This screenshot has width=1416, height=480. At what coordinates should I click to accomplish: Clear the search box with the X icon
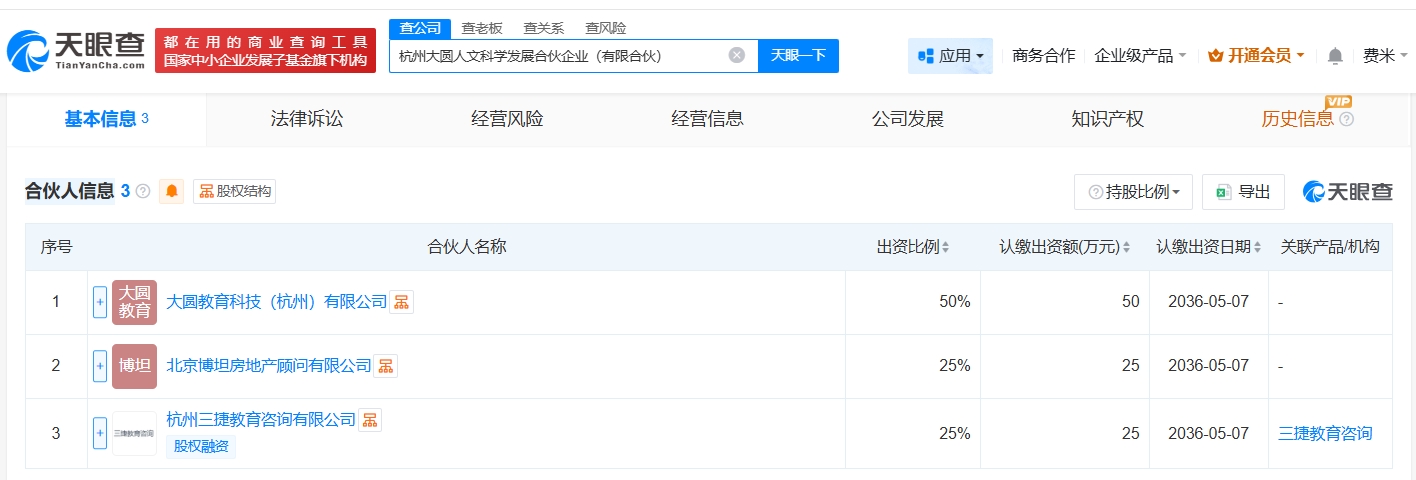[737, 55]
